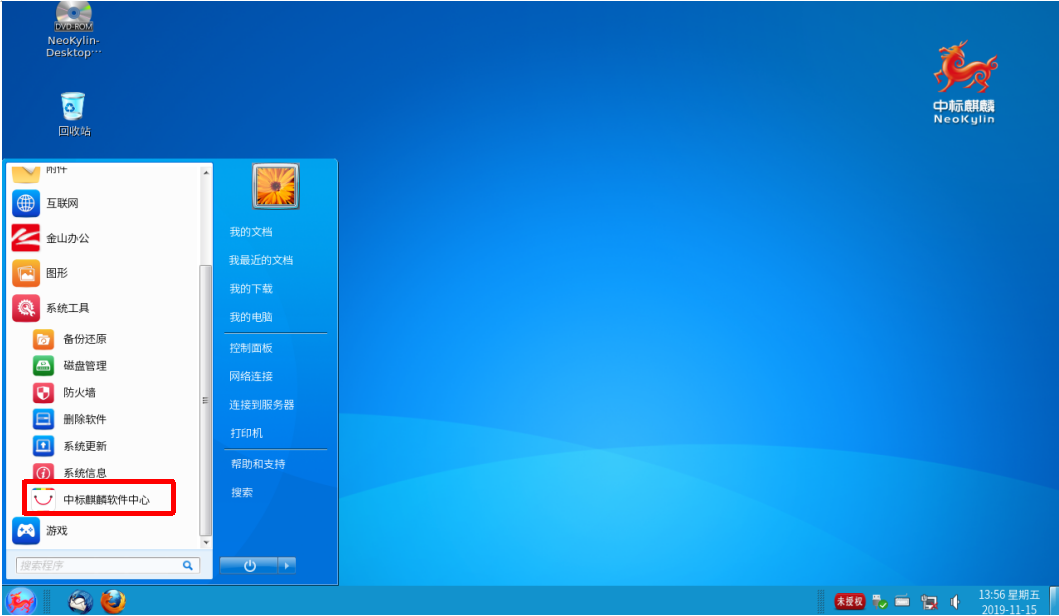Open 控制面板

251,348
